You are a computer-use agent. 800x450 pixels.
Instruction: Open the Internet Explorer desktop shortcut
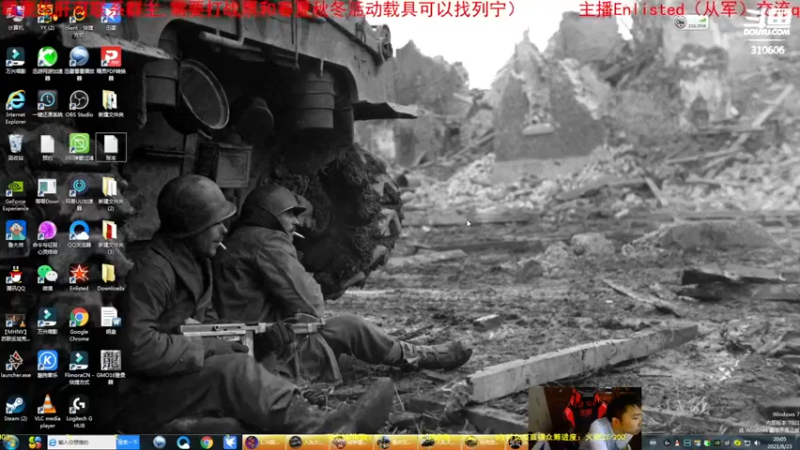(15, 107)
